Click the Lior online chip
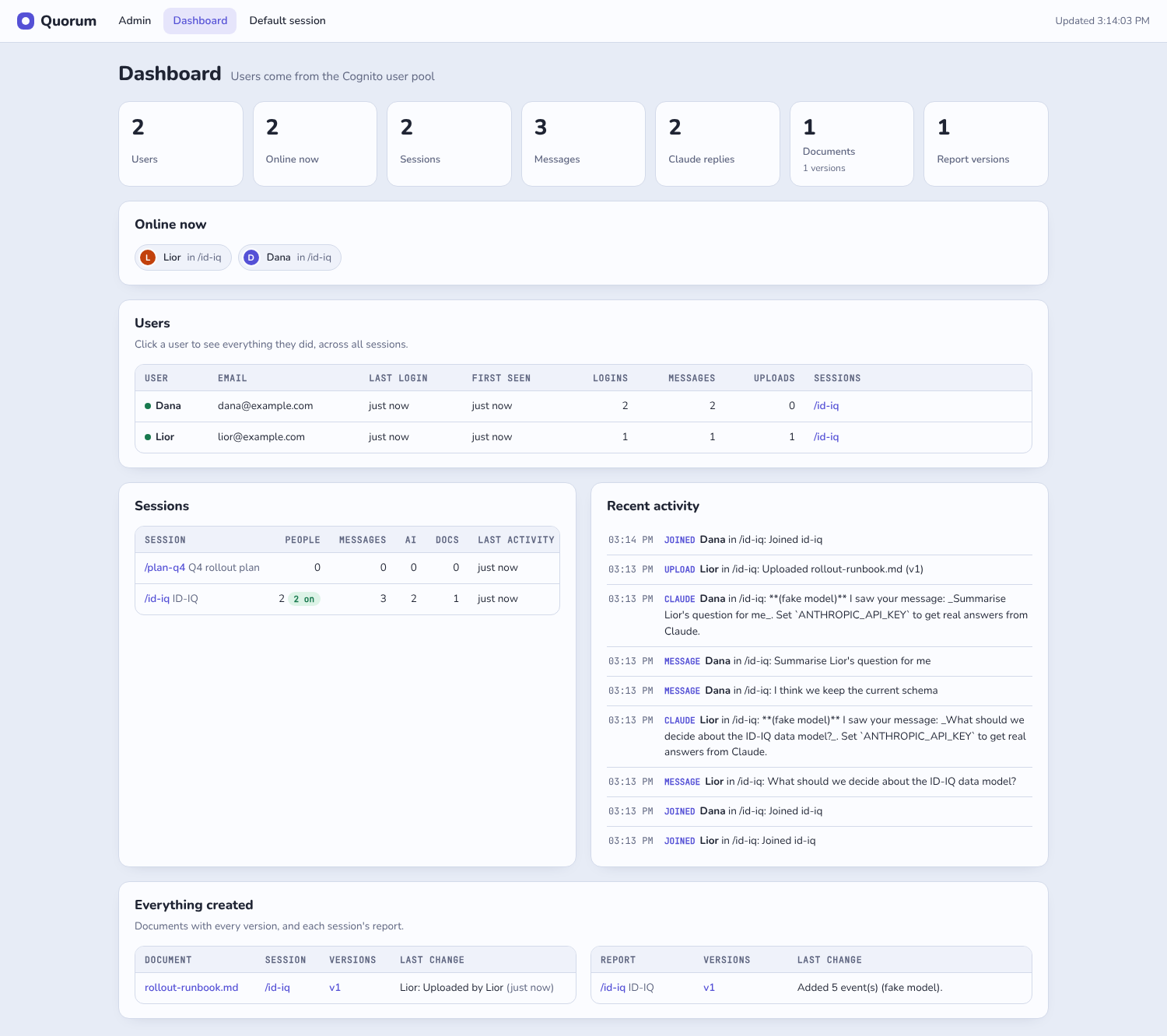This screenshot has width=1167, height=1036. point(183,257)
